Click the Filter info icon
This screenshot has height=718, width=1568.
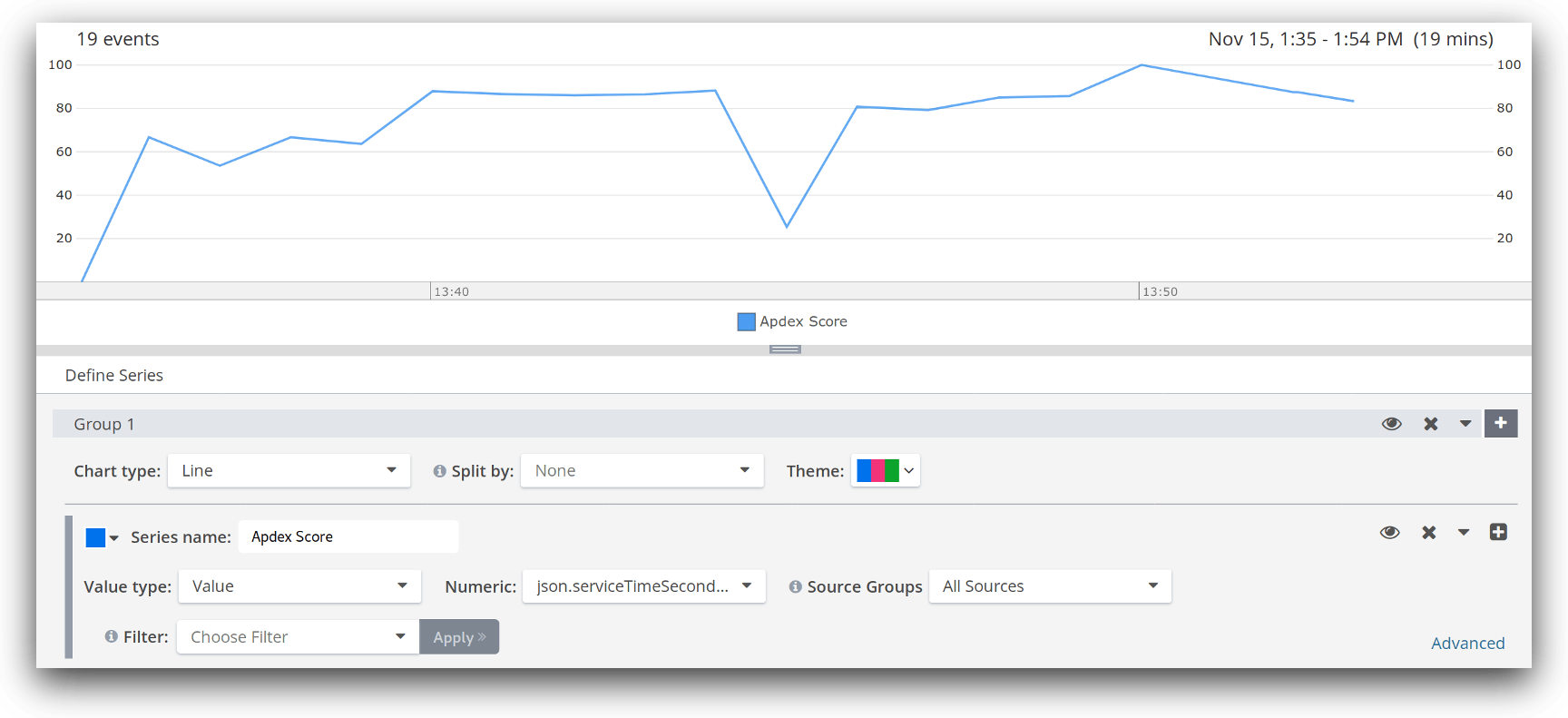(112, 636)
